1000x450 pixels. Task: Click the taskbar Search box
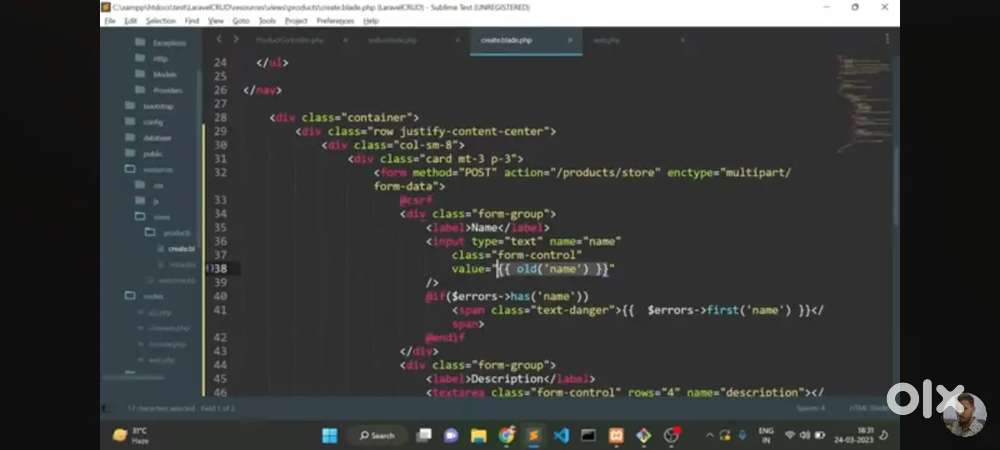pyautogui.click(x=377, y=435)
